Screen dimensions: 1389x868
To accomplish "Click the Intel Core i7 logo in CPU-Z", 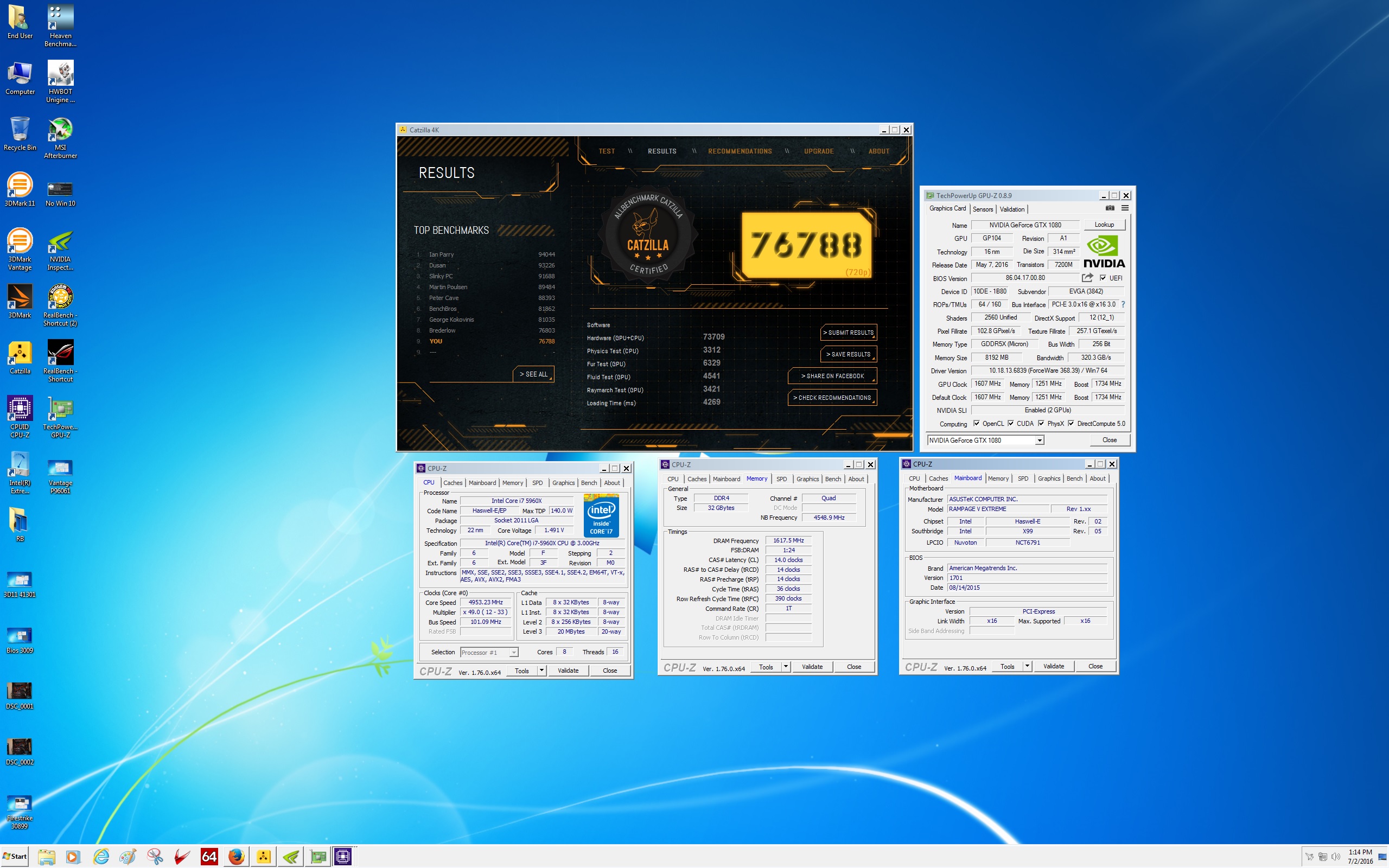I will click(x=601, y=515).
